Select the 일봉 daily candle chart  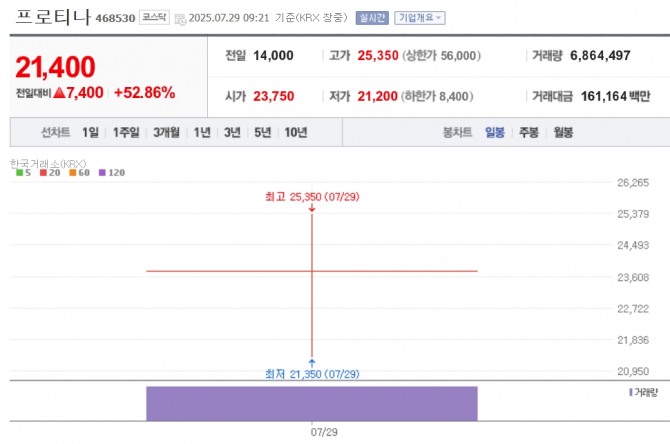pos(495,133)
